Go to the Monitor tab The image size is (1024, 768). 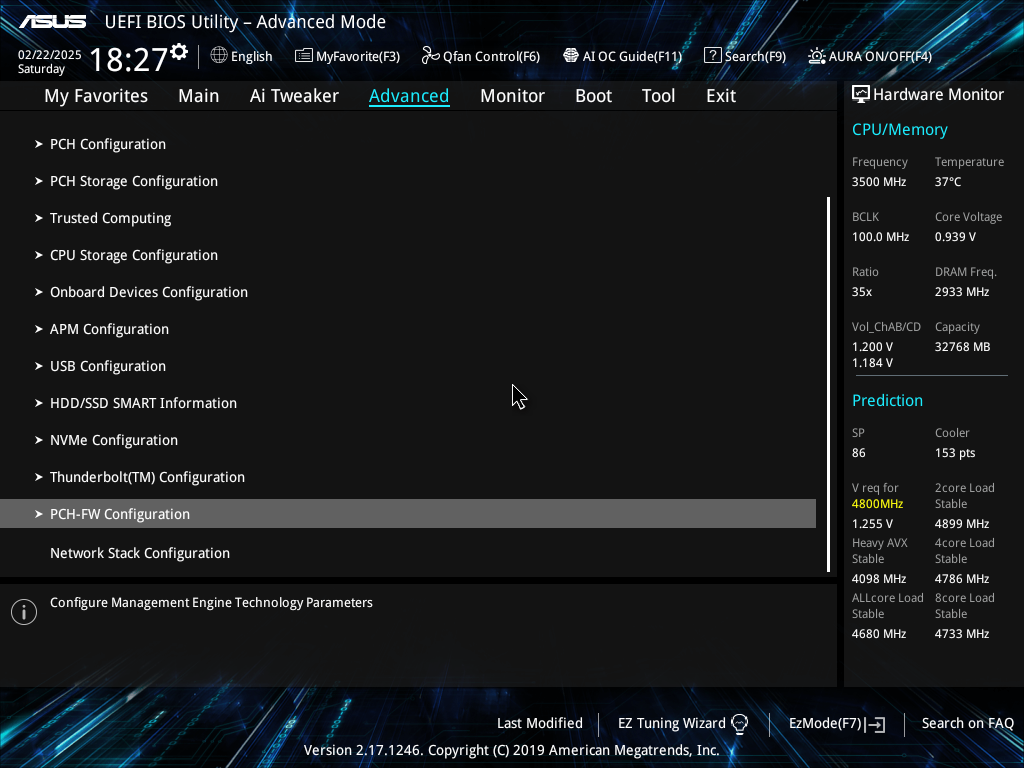click(512, 96)
